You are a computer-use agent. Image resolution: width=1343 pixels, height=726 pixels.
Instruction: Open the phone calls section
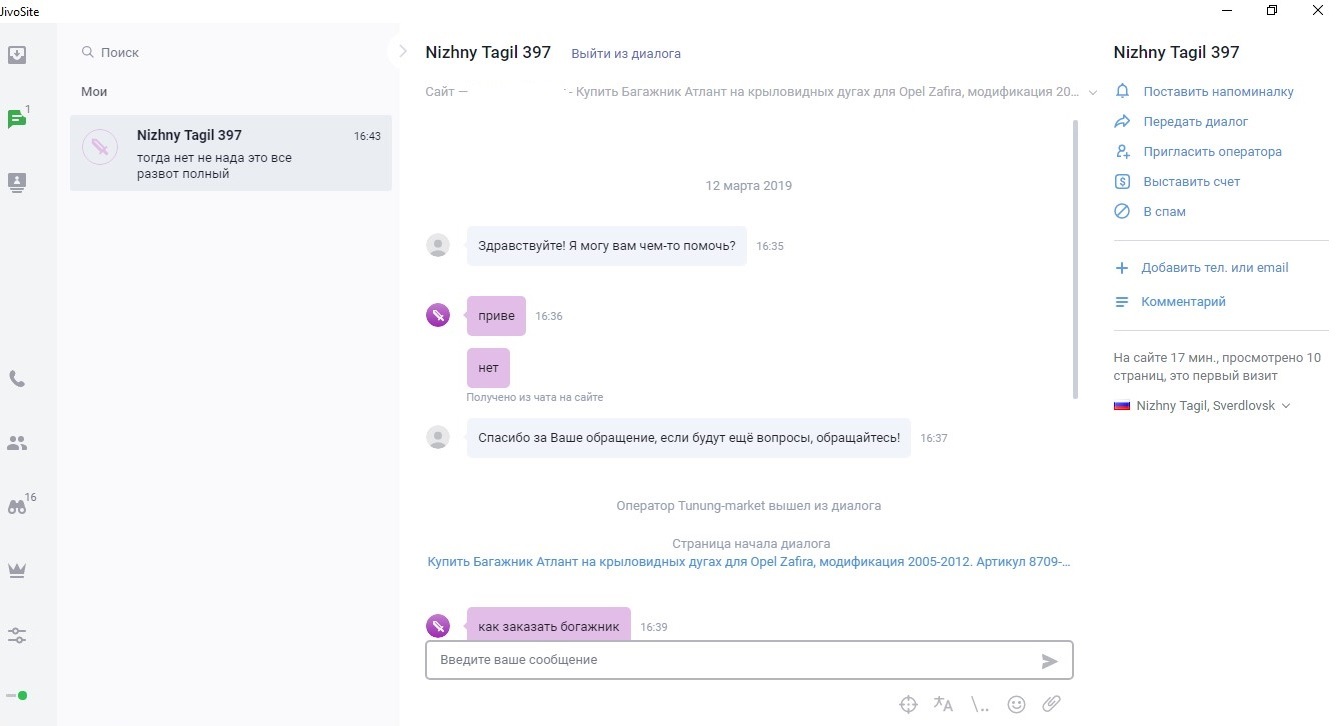click(17, 379)
